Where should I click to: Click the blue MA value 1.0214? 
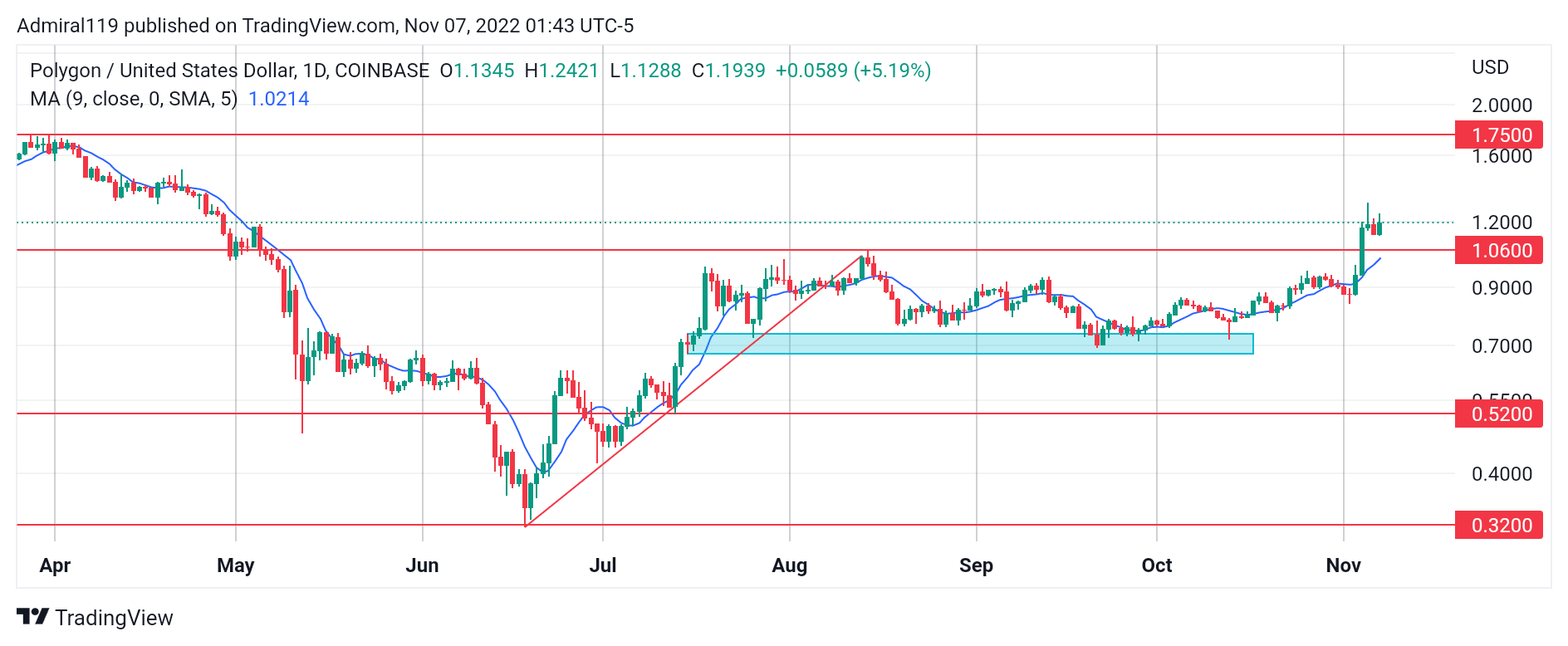click(x=278, y=99)
